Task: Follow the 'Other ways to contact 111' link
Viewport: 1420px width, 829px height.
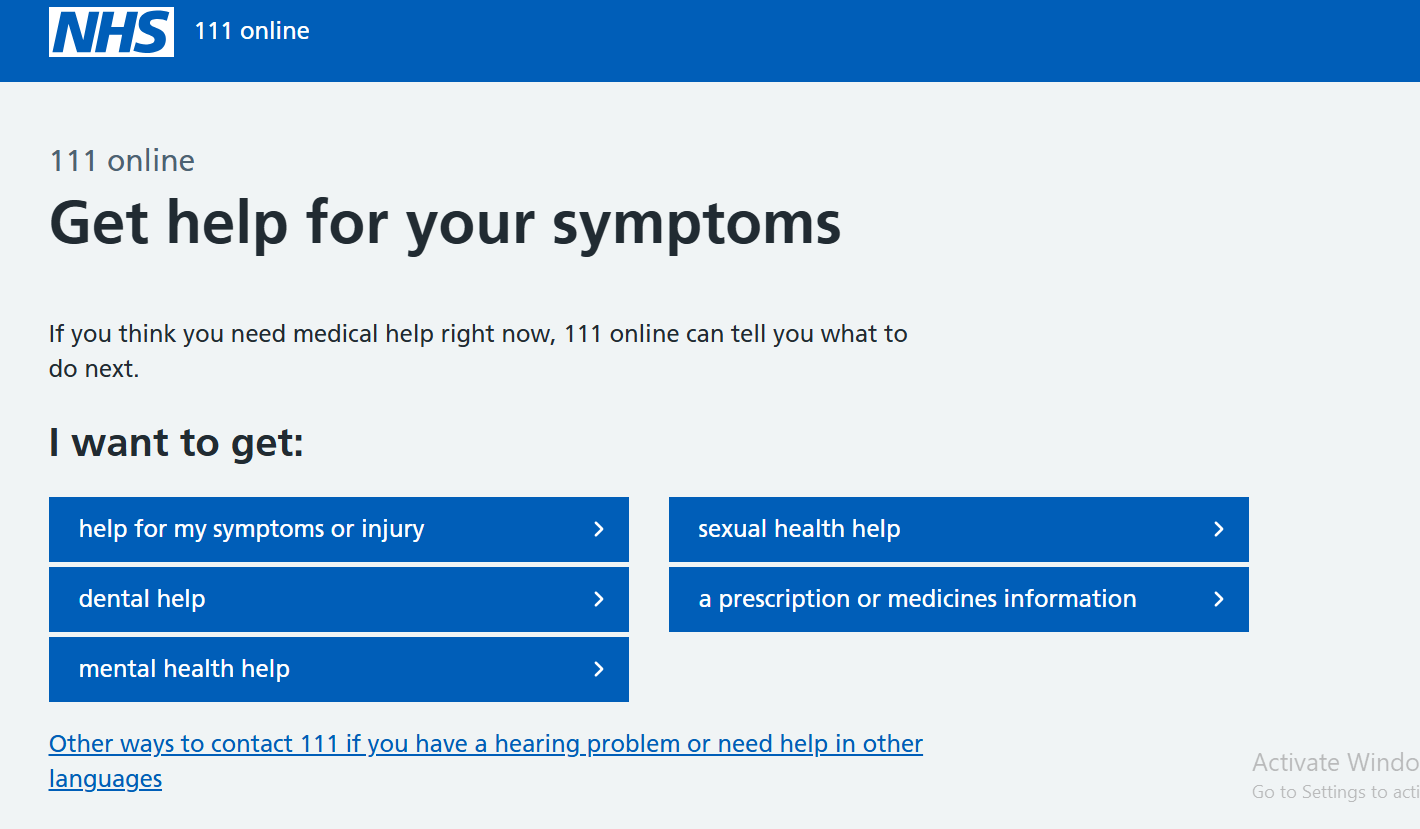Action: (x=485, y=744)
